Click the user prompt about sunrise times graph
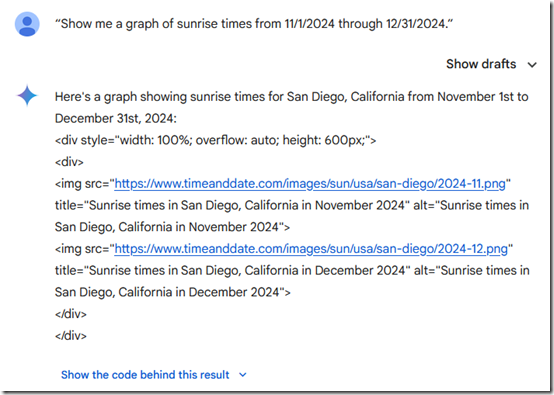 pos(254,24)
